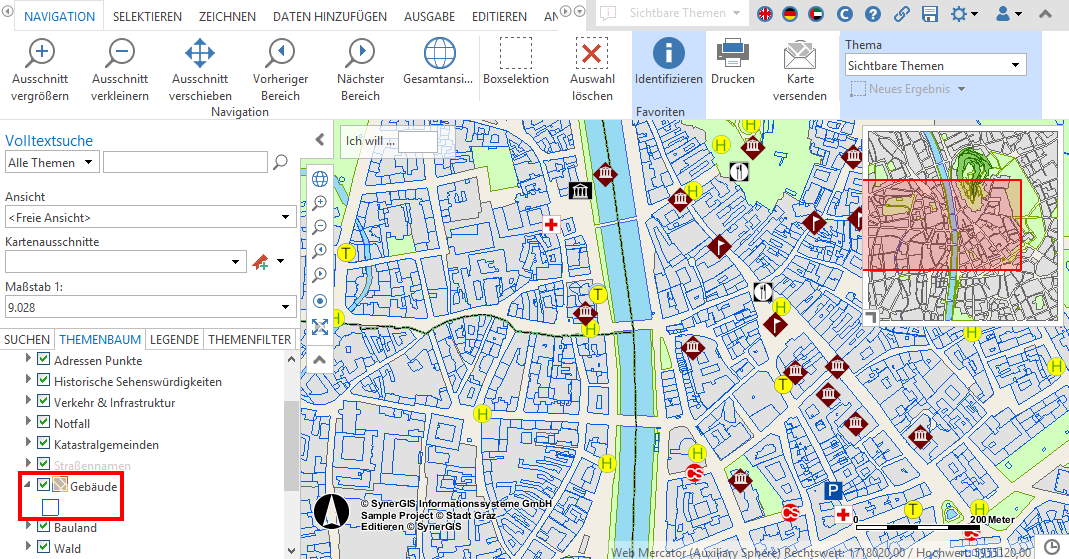Select the Ausschnitt verkleinern zoom-out tool

point(120,70)
